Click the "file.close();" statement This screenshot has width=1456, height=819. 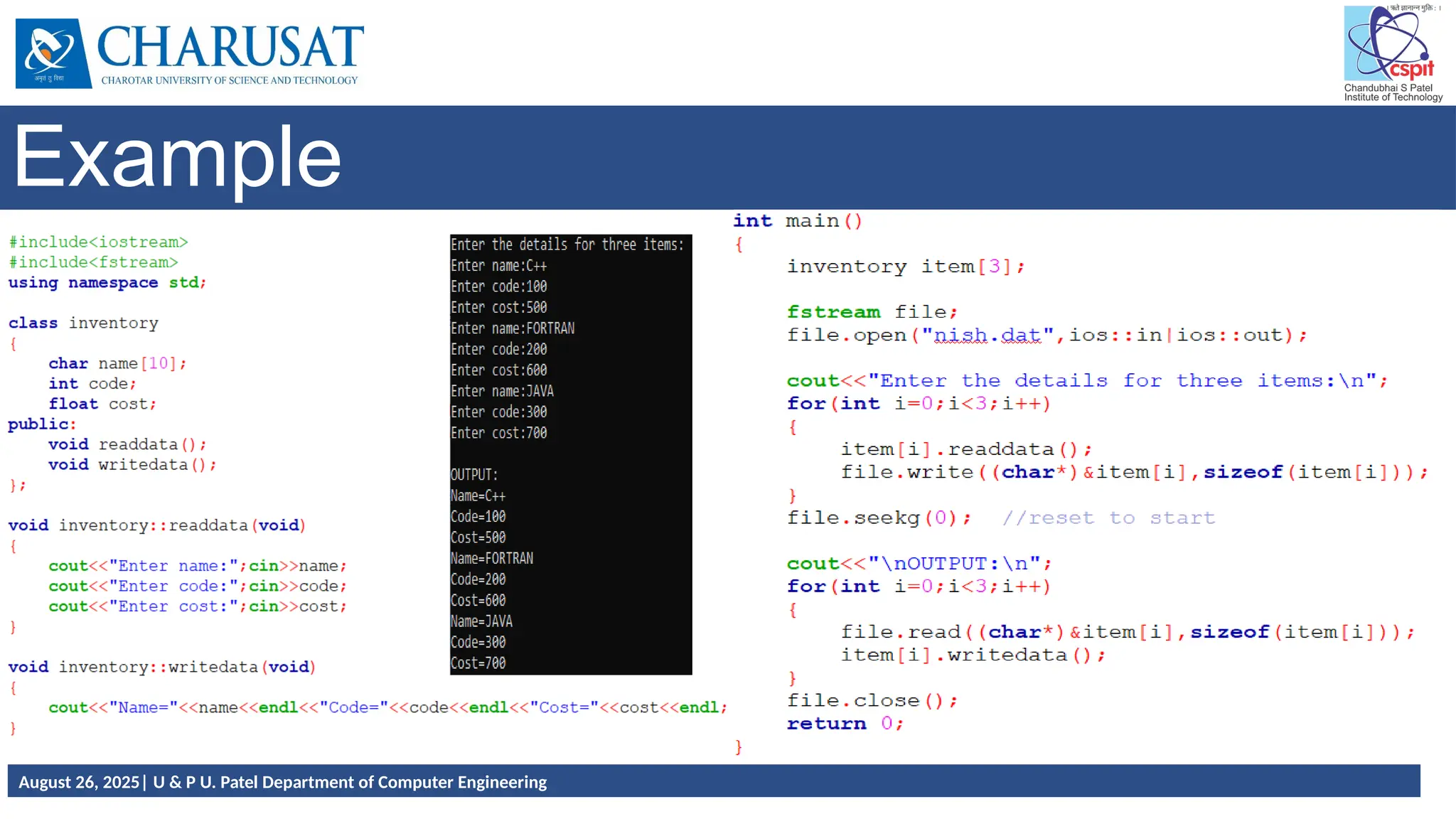(872, 701)
